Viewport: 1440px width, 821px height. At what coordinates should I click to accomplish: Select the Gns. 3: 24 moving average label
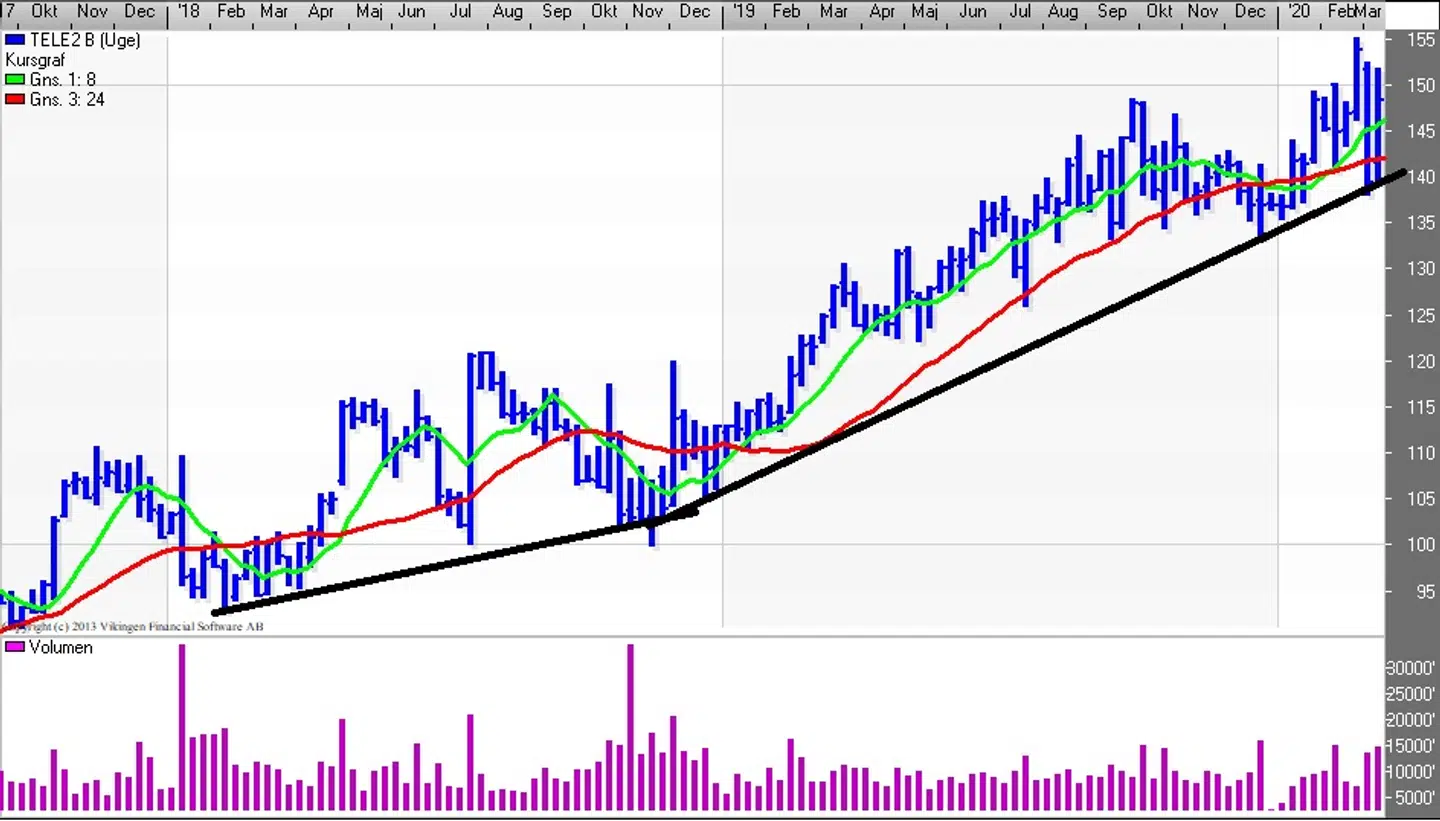pyautogui.click(x=67, y=100)
